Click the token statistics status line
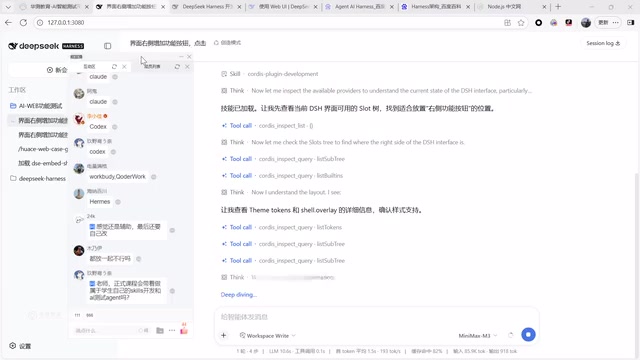The width and height of the screenshot is (640, 360). [376, 351]
